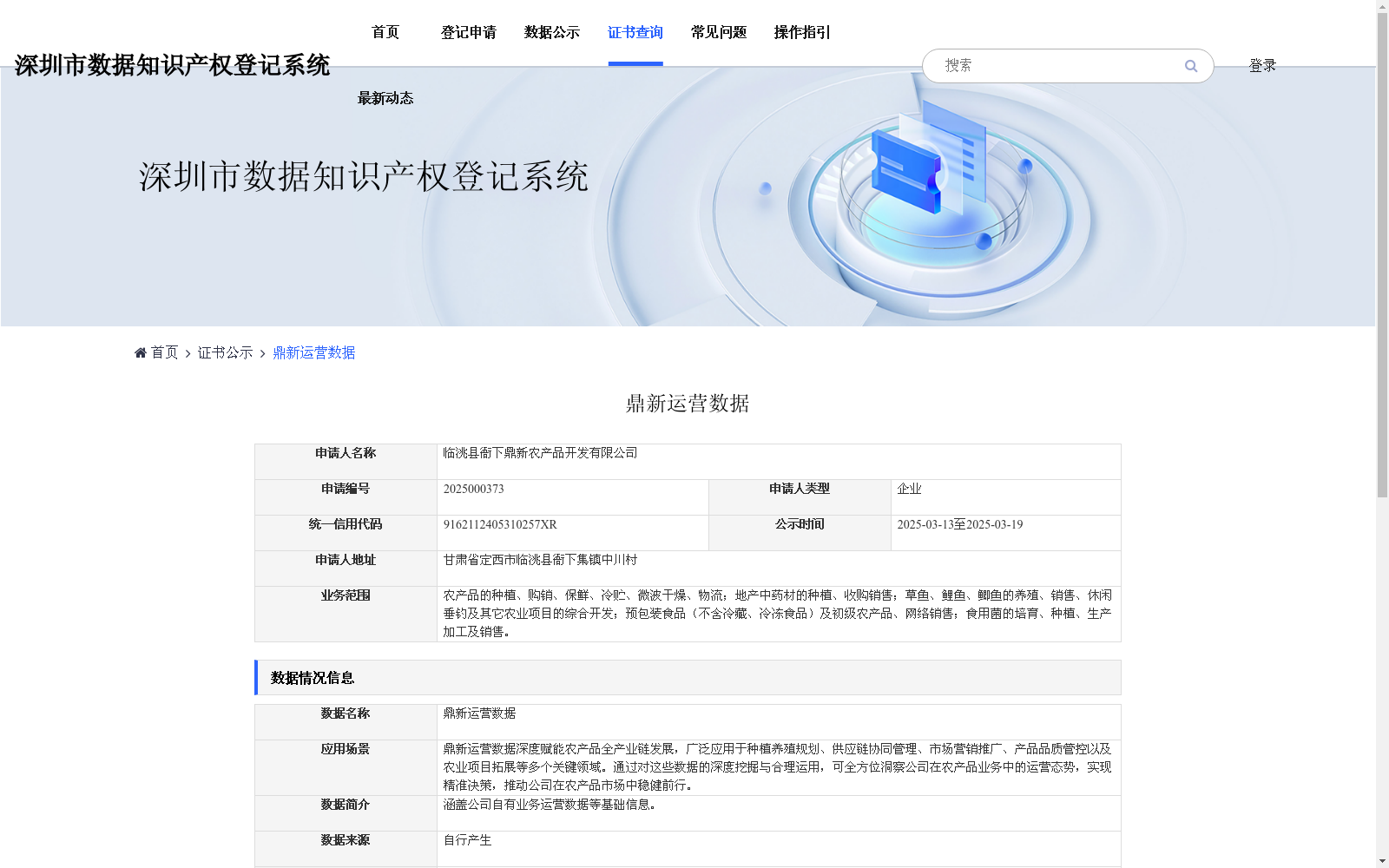
Task: Click the vertical scrollbar thumb
Action: pos(1382,255)
